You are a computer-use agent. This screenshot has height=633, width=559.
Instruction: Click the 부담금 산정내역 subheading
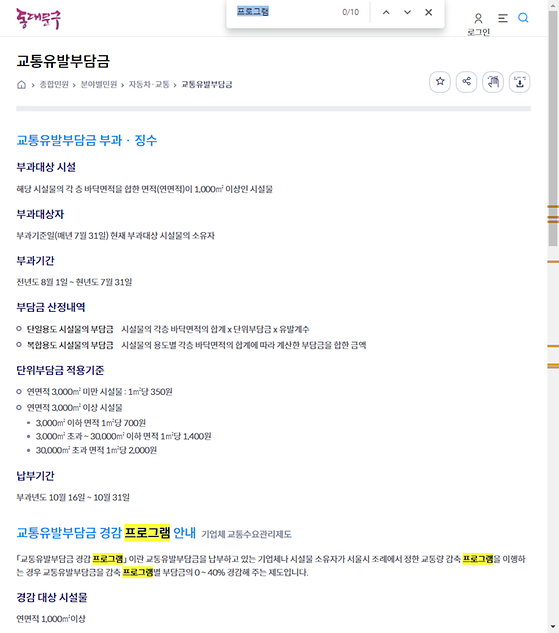[50, 308]
